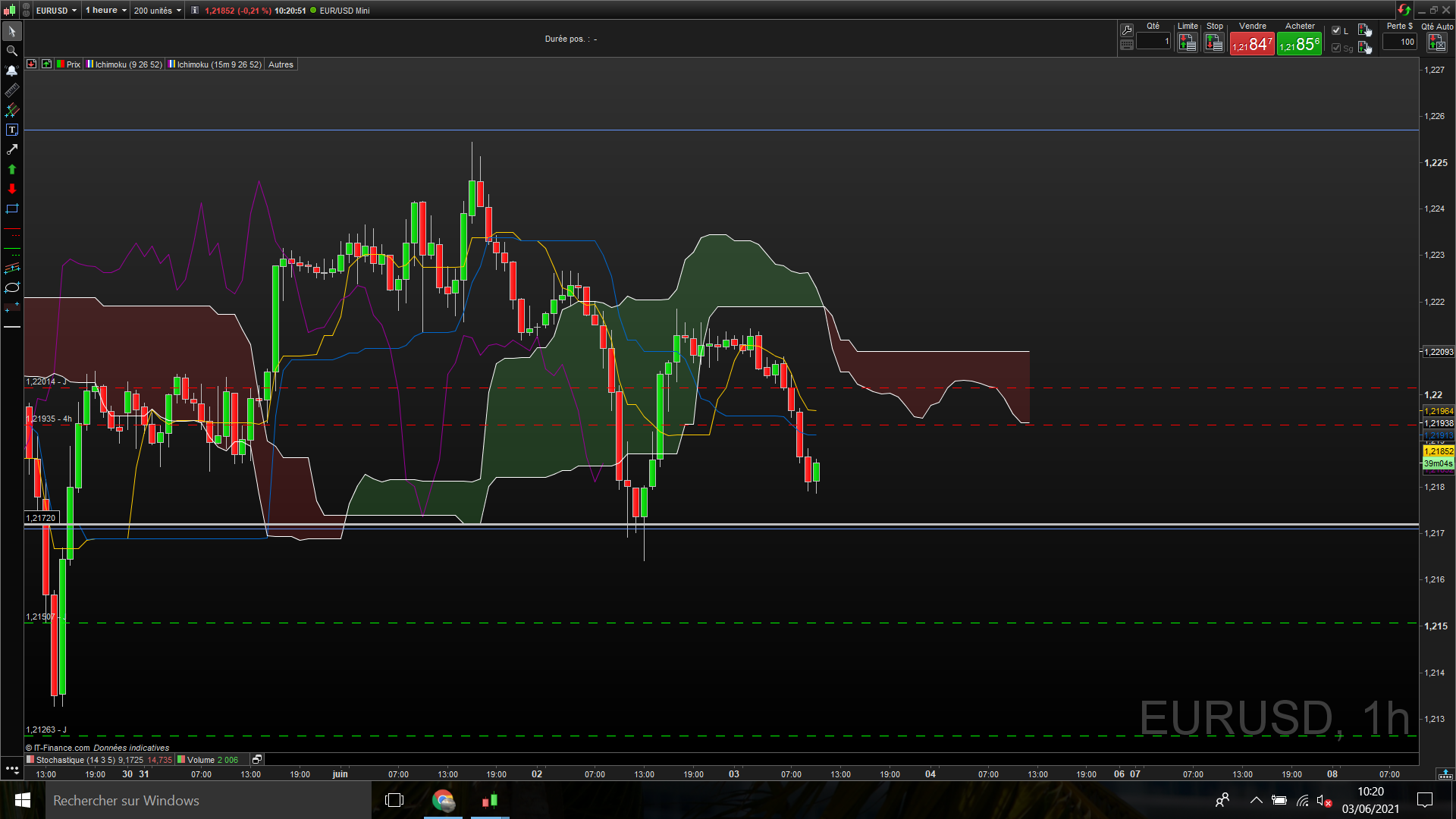The image size is (1456, 819).
Task: Toggle the Sg checkbox
Action: coord(1336,48)
